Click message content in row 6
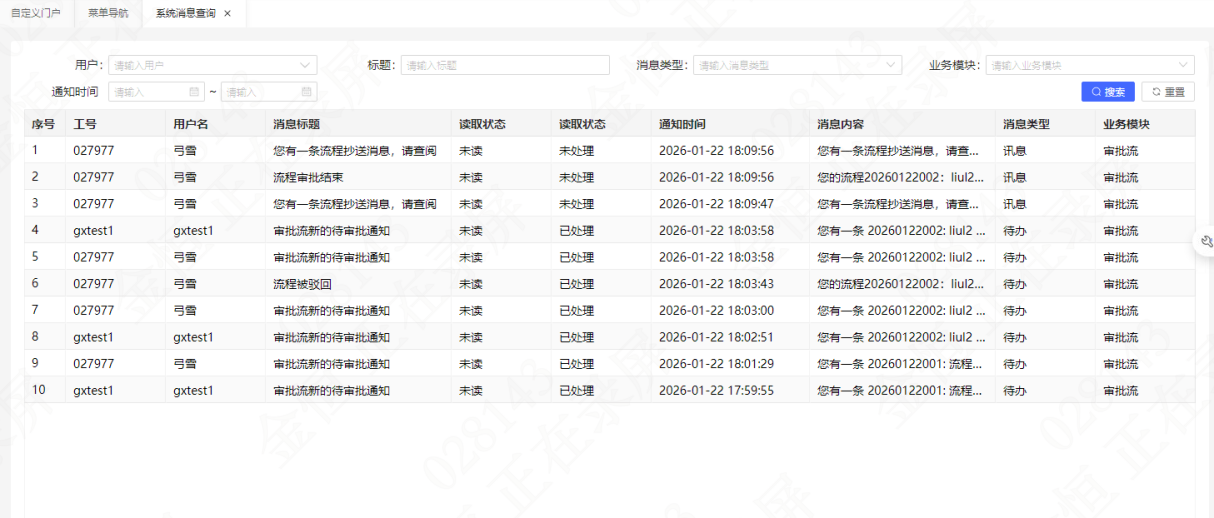 click(x=901, y=284)
